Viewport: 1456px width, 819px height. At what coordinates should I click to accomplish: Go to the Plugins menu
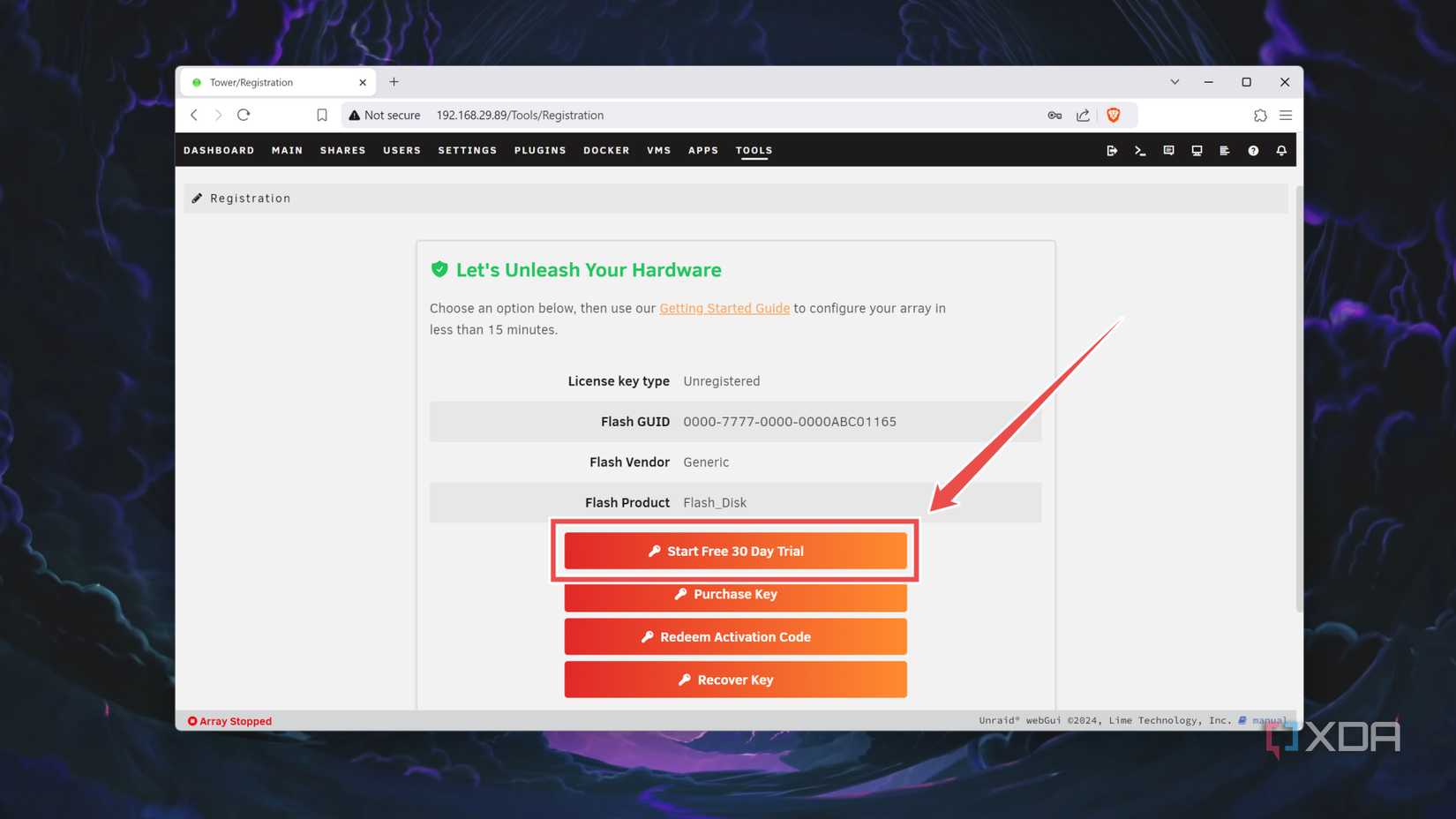(x=540, y=151)
